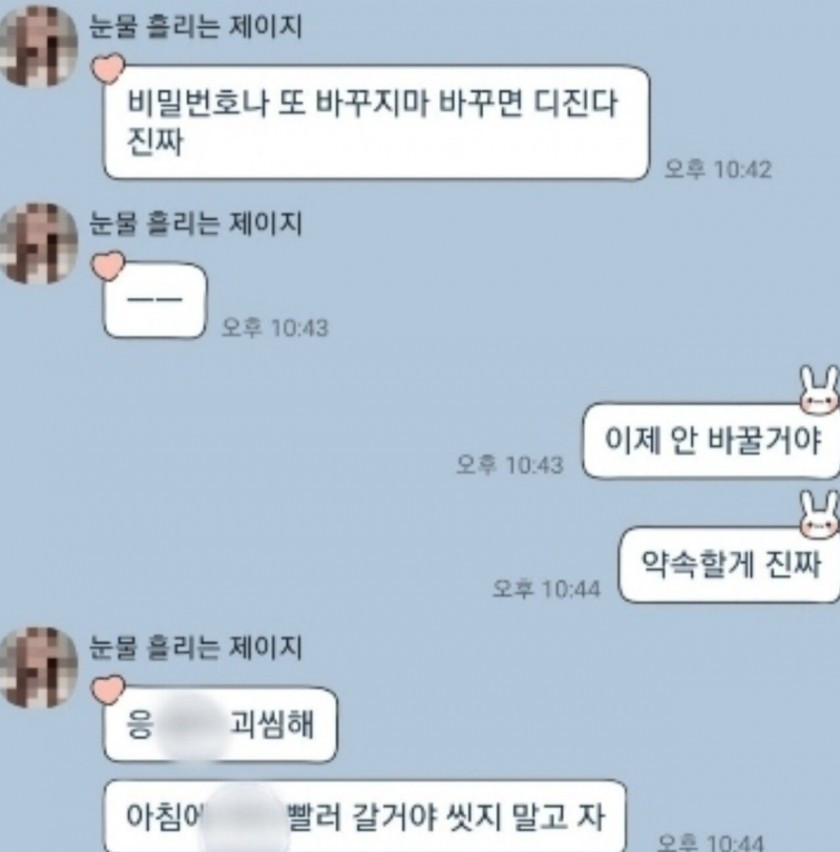Tap top sender name 눈물 흘리는 제이지
Screen dimensions: 840x852
196,26
